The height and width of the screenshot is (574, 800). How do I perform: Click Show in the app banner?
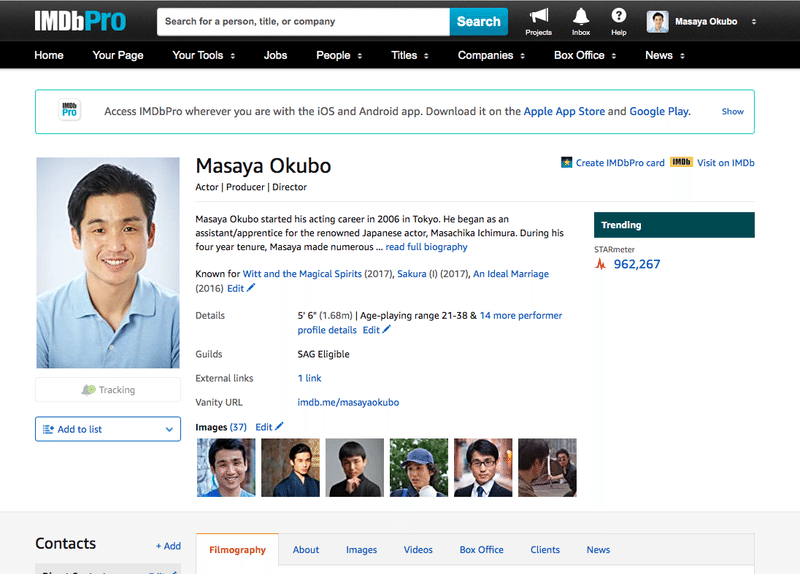(732, 111)
